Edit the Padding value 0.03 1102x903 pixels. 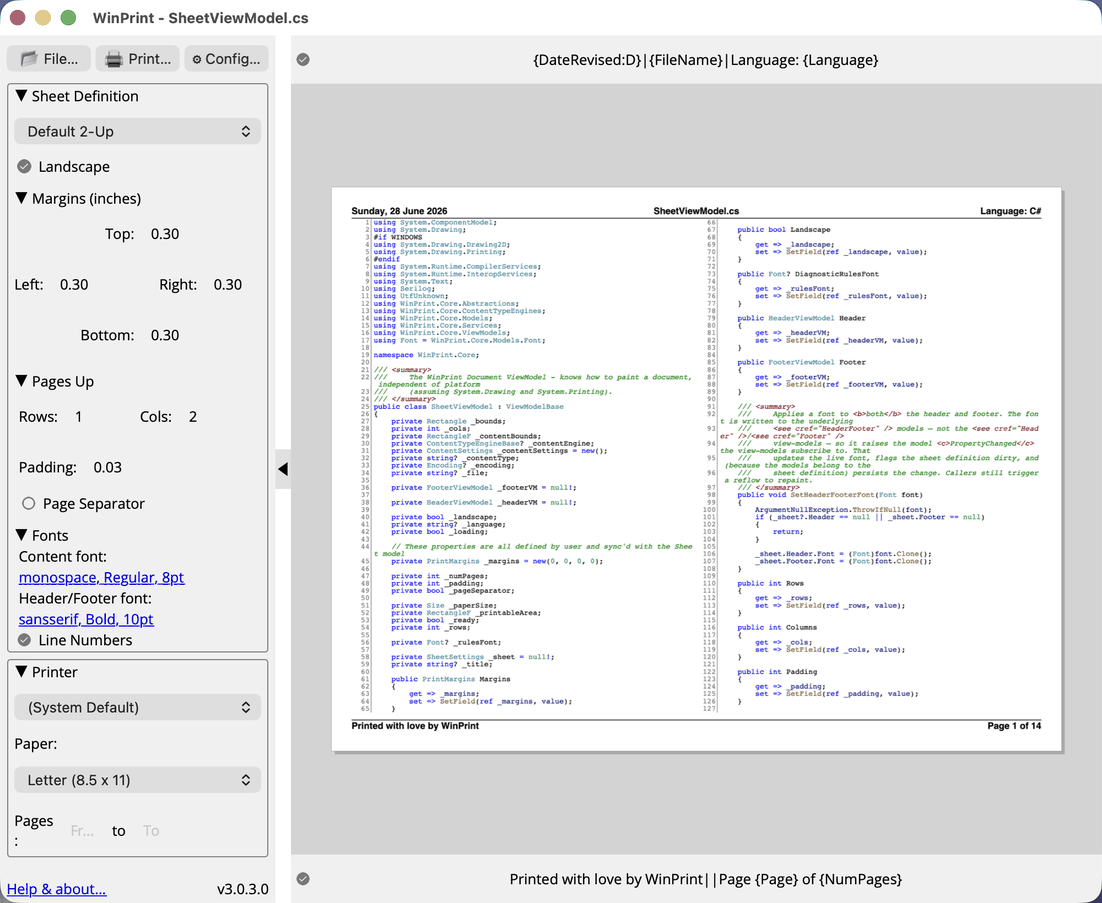tap(108, 467)
